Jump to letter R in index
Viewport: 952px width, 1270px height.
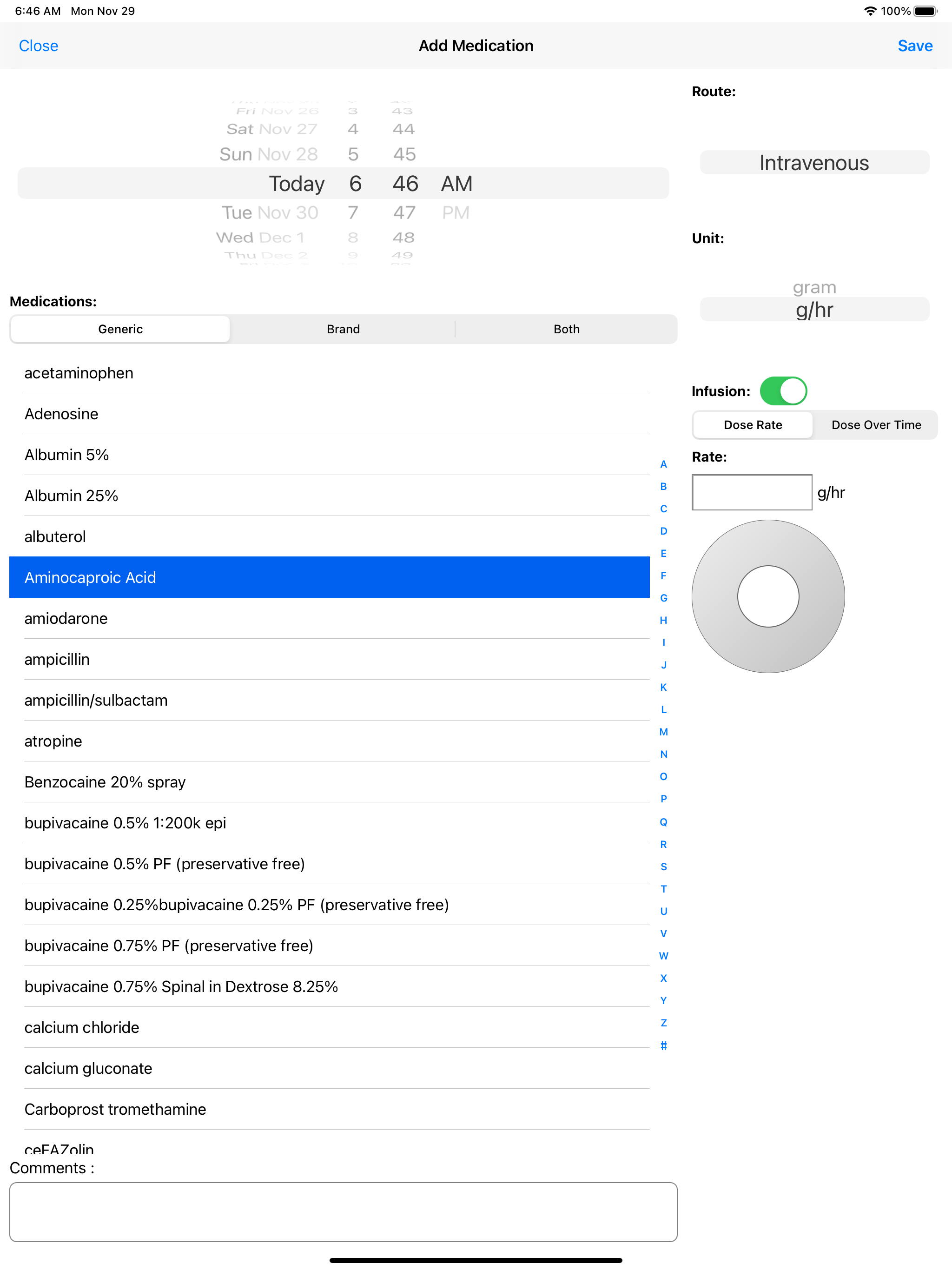coord(663,844)
